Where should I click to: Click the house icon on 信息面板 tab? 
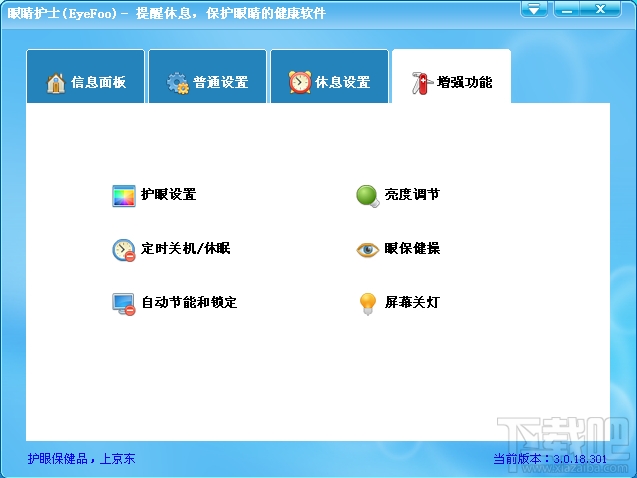pos(56,83)
